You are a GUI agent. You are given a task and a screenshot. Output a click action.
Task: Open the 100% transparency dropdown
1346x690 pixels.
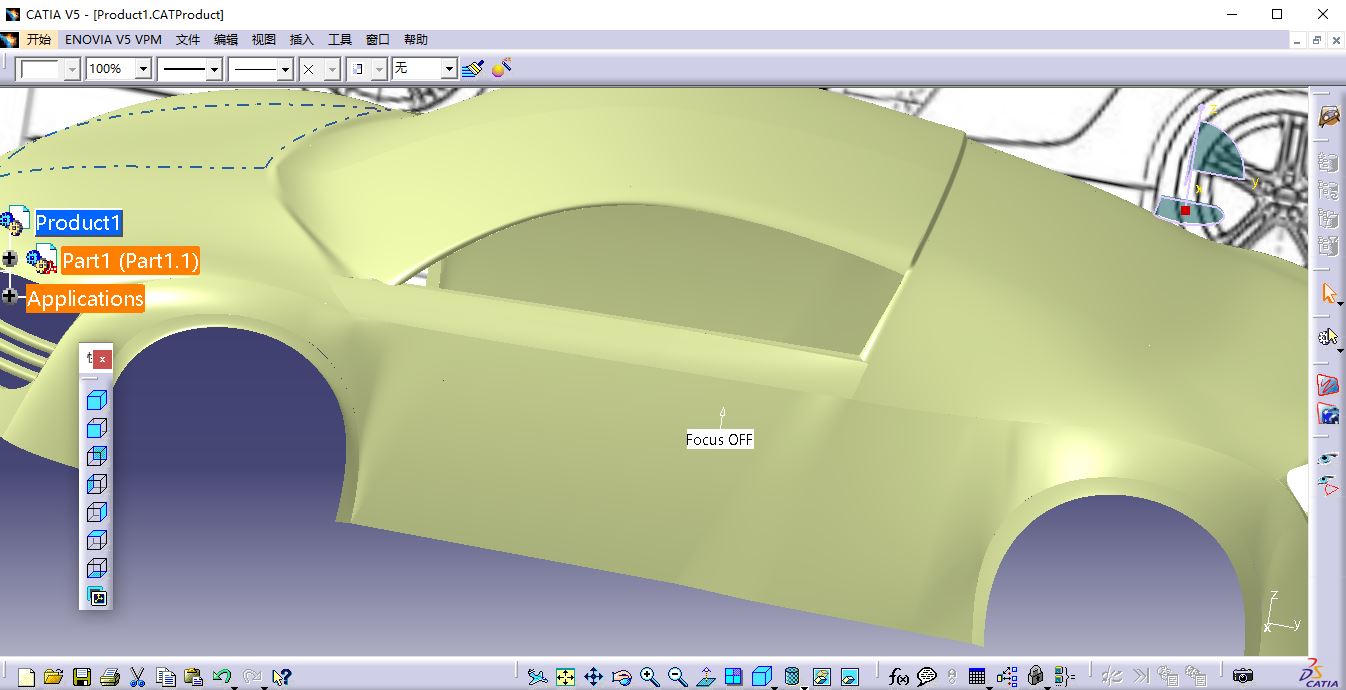tap(143, 69)
